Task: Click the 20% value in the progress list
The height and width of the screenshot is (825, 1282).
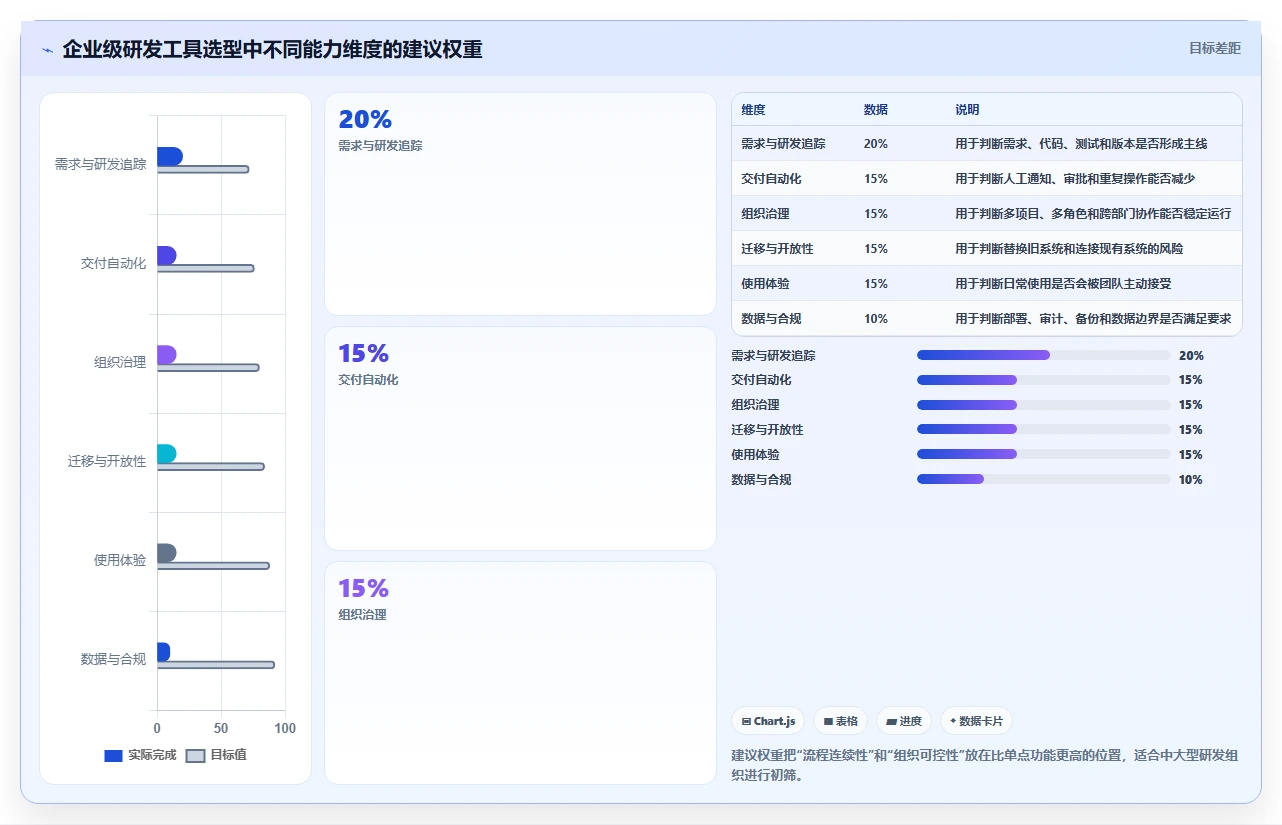Action: (1191, 355)
